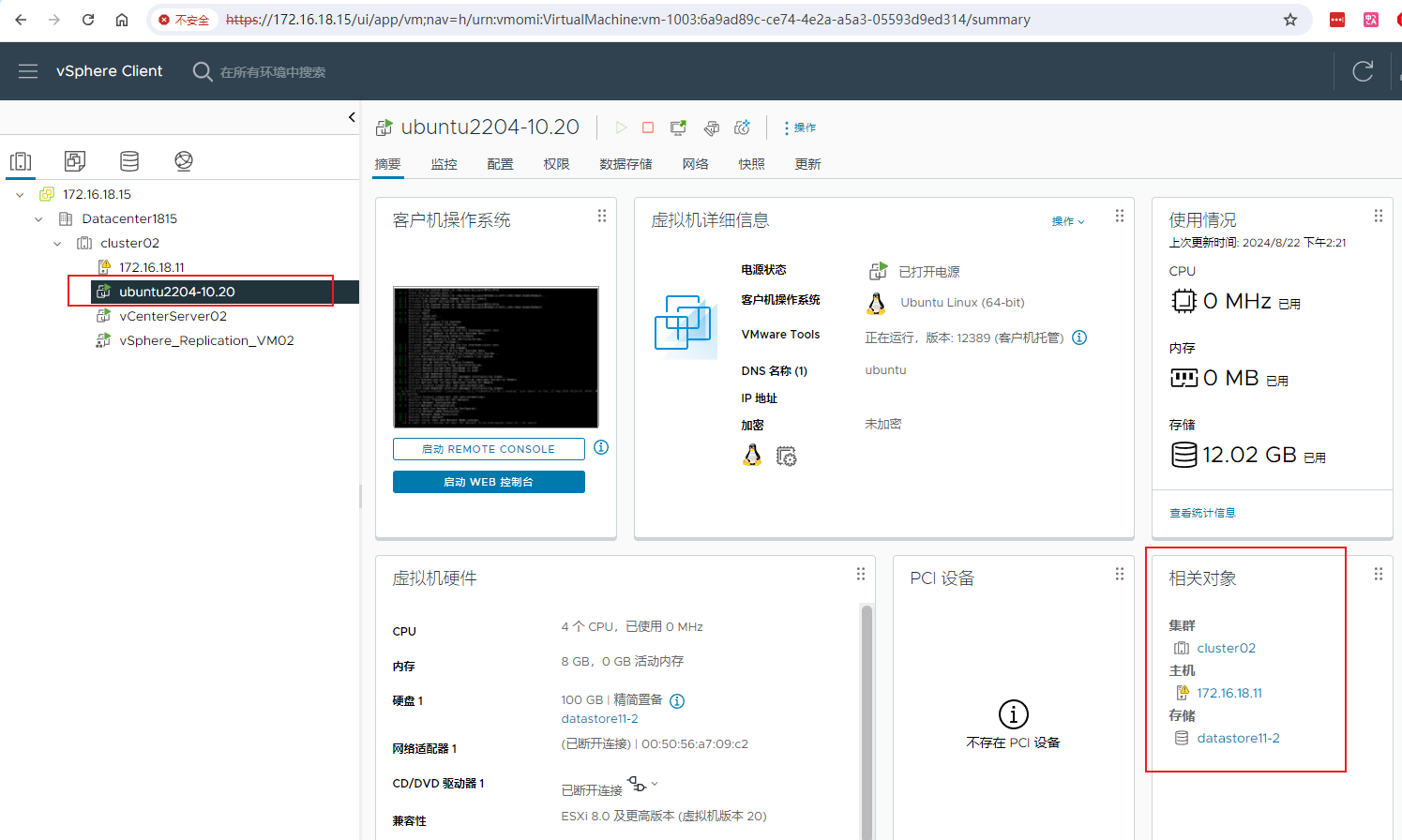The width and height of the screenshot is (1402, 840).
Task: Open the 监控 tab
Action: [x=445, y=164]
